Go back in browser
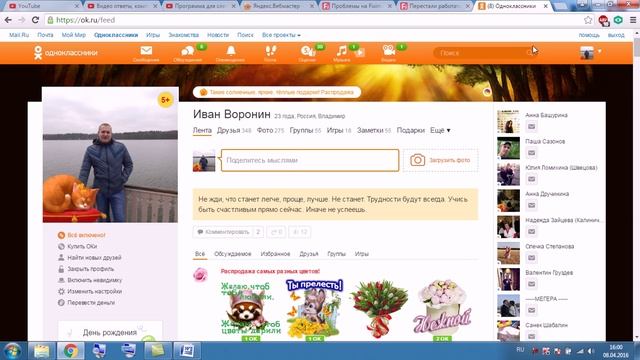 [8, 20]
